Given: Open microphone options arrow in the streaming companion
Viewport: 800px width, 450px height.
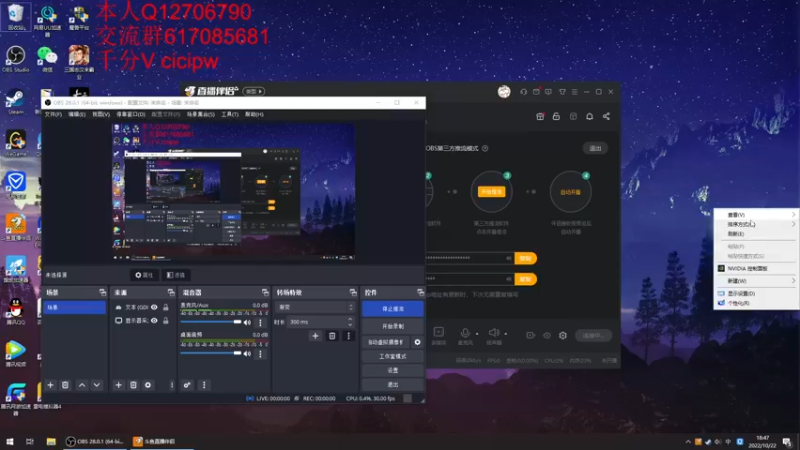Looking at the screenshot, I should [x=477, y=334].
